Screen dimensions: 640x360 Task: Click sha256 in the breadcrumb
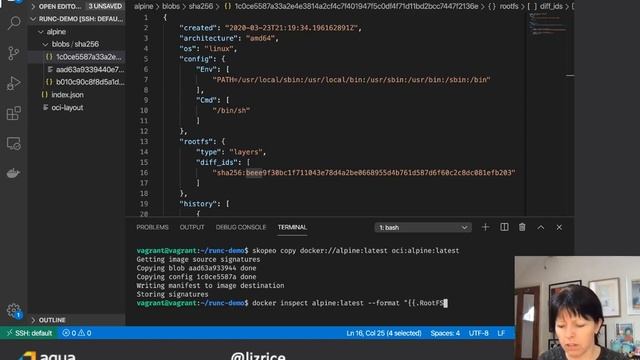200,6
